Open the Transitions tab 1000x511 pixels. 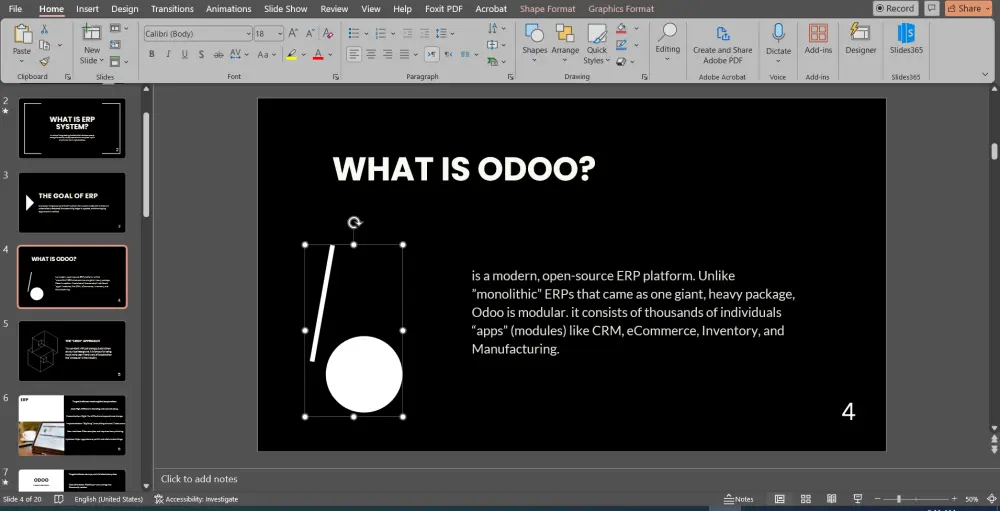[172, 9]
